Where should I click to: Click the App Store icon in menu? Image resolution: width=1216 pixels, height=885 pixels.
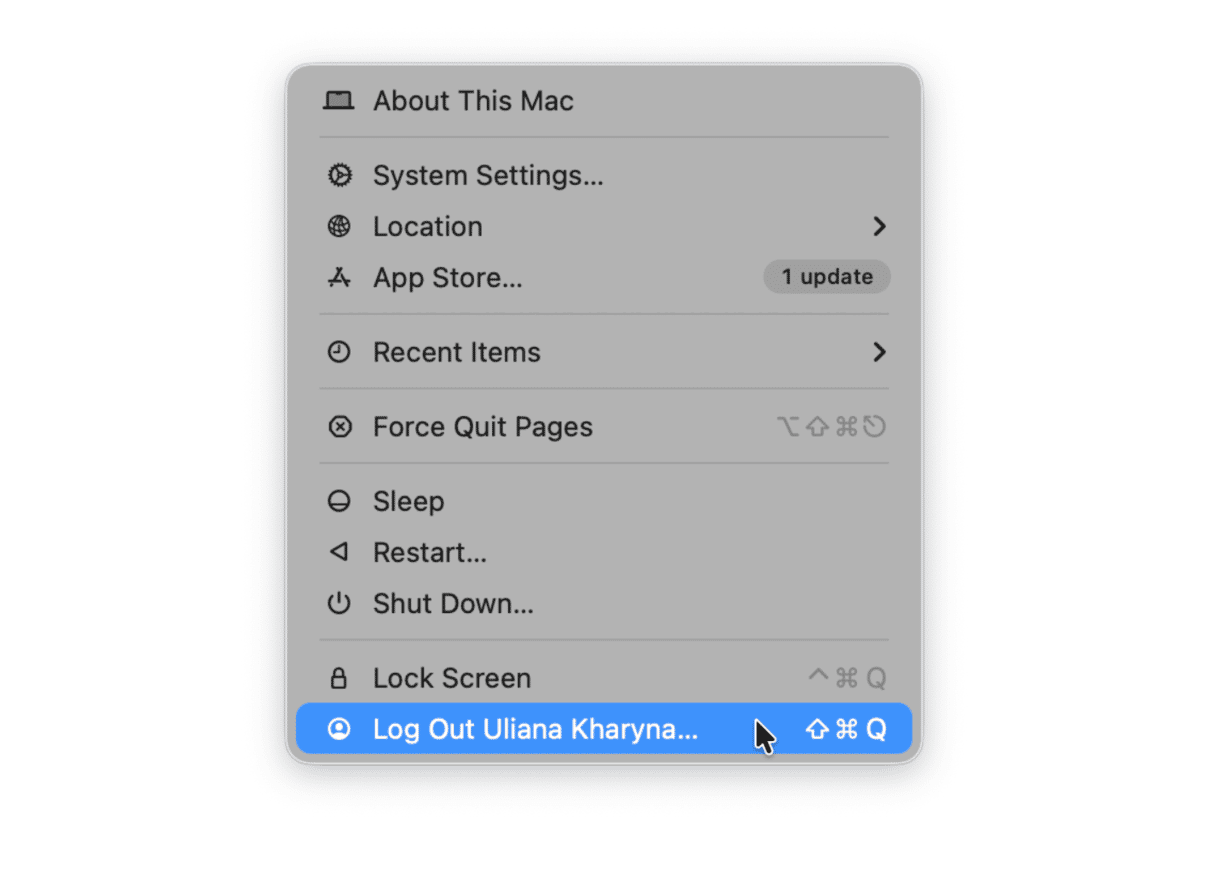tap(339, 278)
